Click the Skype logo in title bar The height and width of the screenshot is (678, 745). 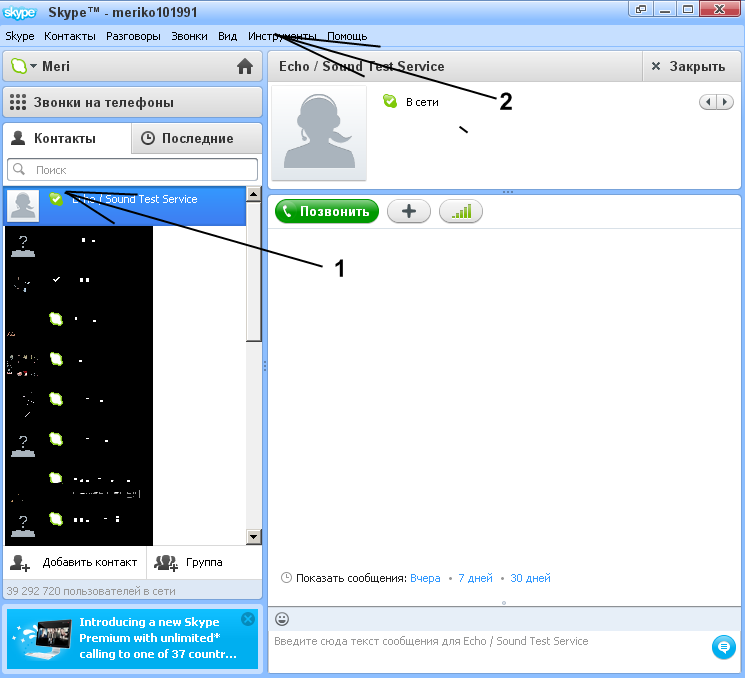point(19,12)
